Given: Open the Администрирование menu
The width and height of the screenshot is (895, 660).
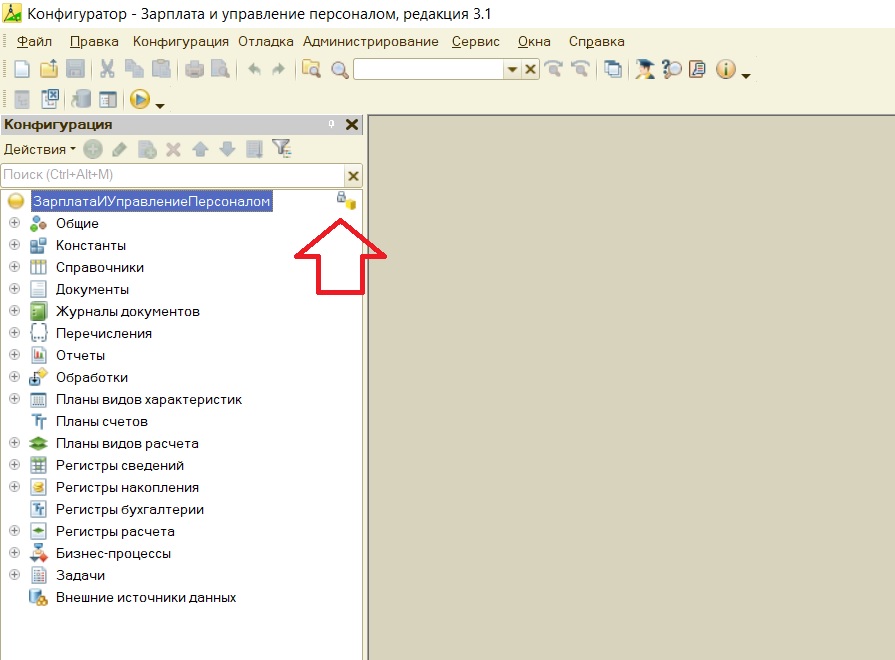Looking at the screenshot, I should (370, 42).
